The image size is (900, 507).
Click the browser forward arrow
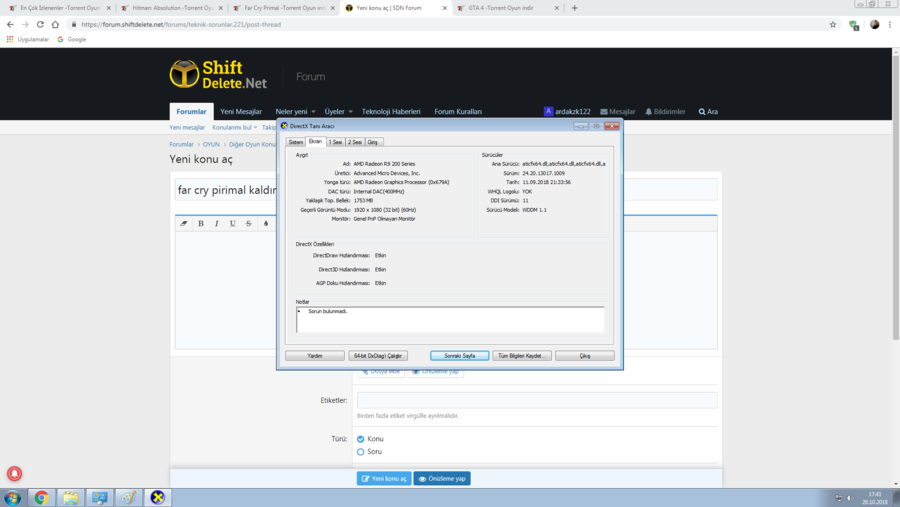(25, 25)
